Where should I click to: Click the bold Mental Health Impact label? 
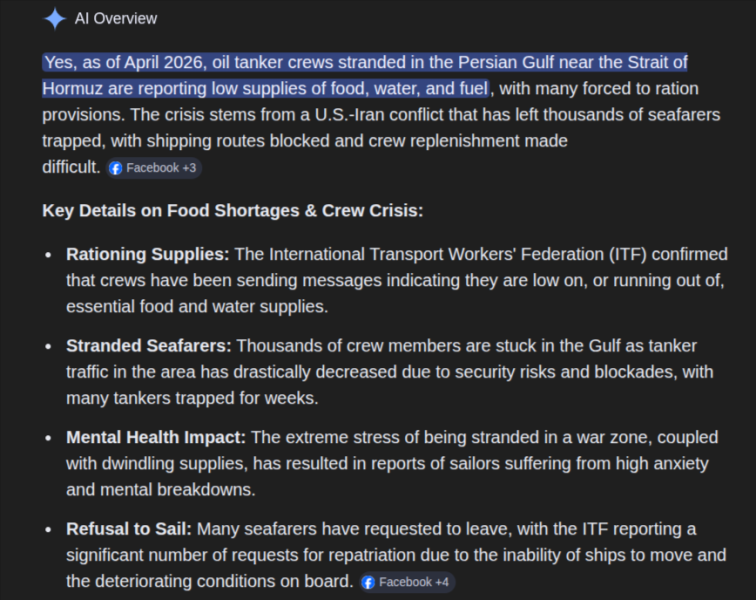(156, 437)
